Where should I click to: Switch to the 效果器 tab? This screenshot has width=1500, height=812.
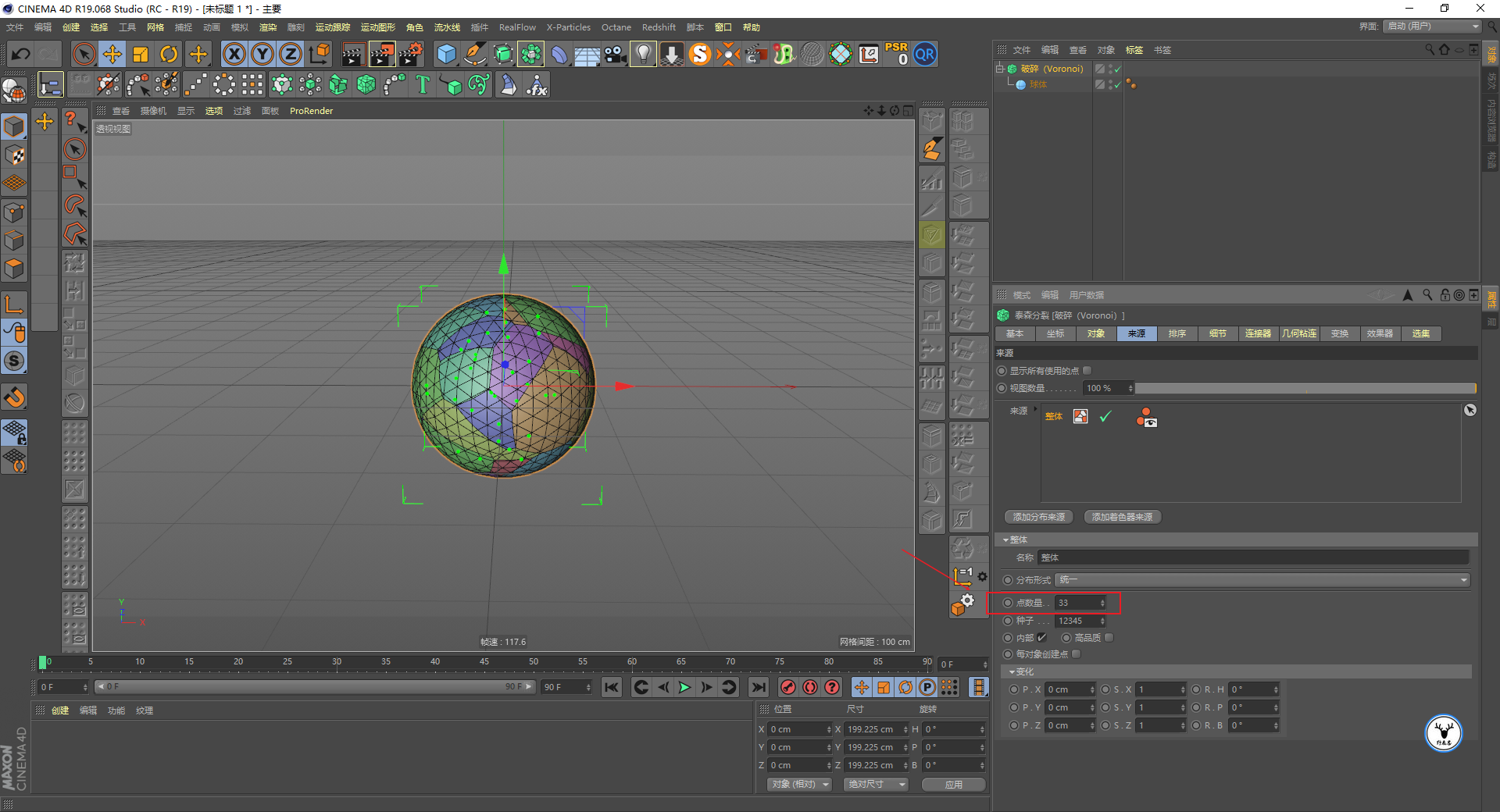coord(1380,333)
